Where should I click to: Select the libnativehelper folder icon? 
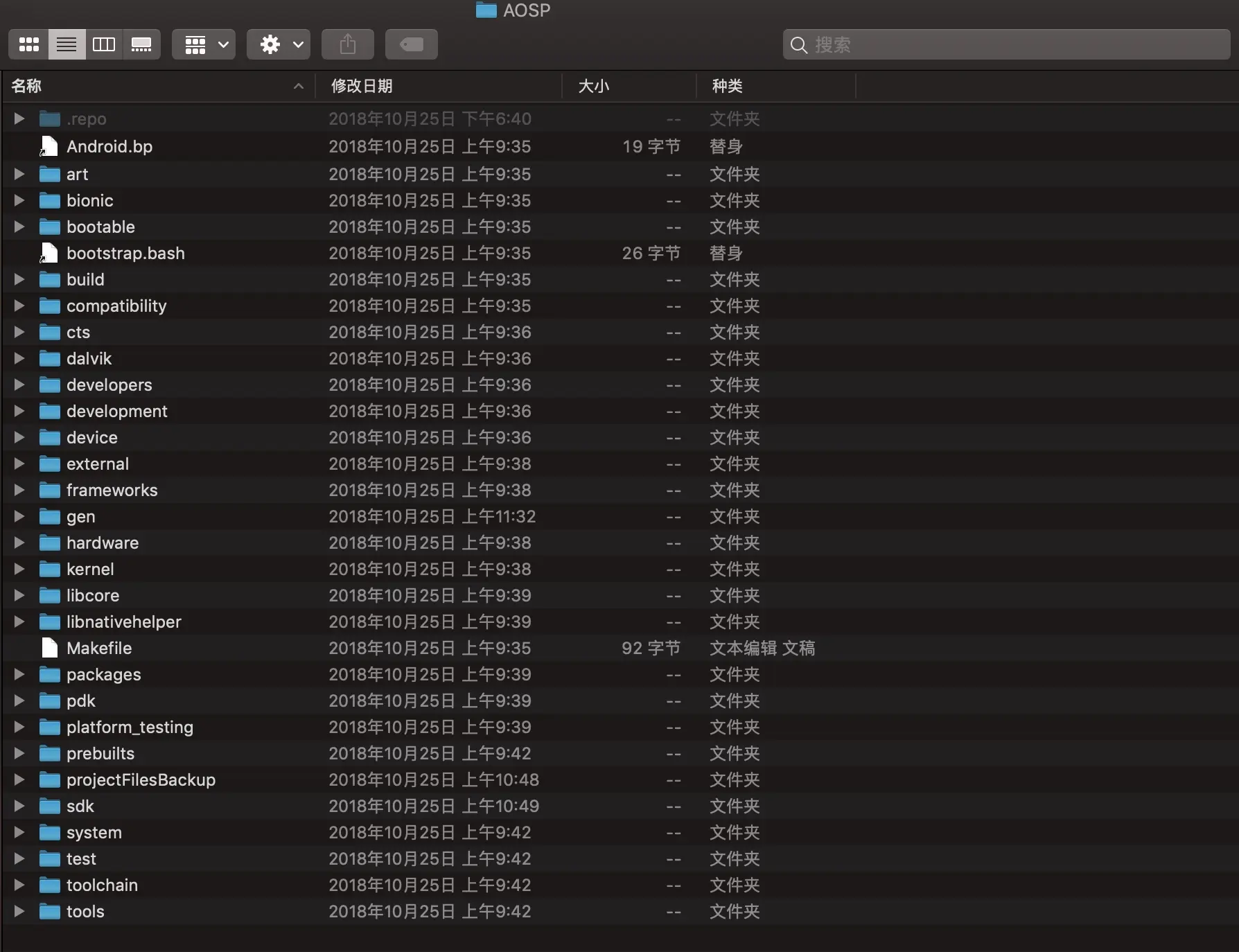pos(50,622)
